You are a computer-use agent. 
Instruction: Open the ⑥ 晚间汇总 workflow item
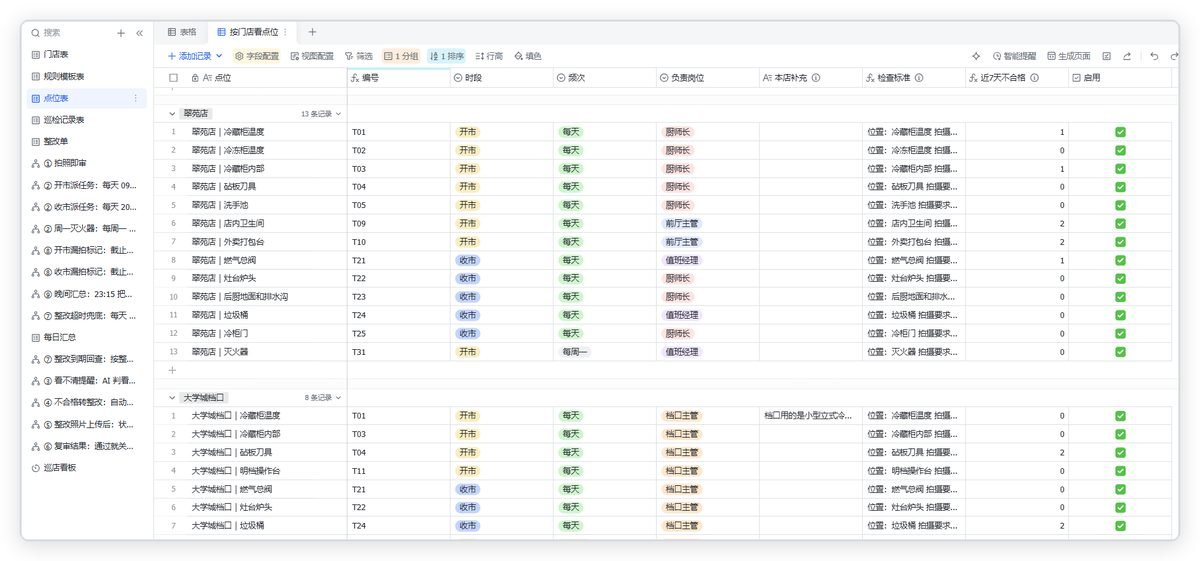tap(87, 294)
